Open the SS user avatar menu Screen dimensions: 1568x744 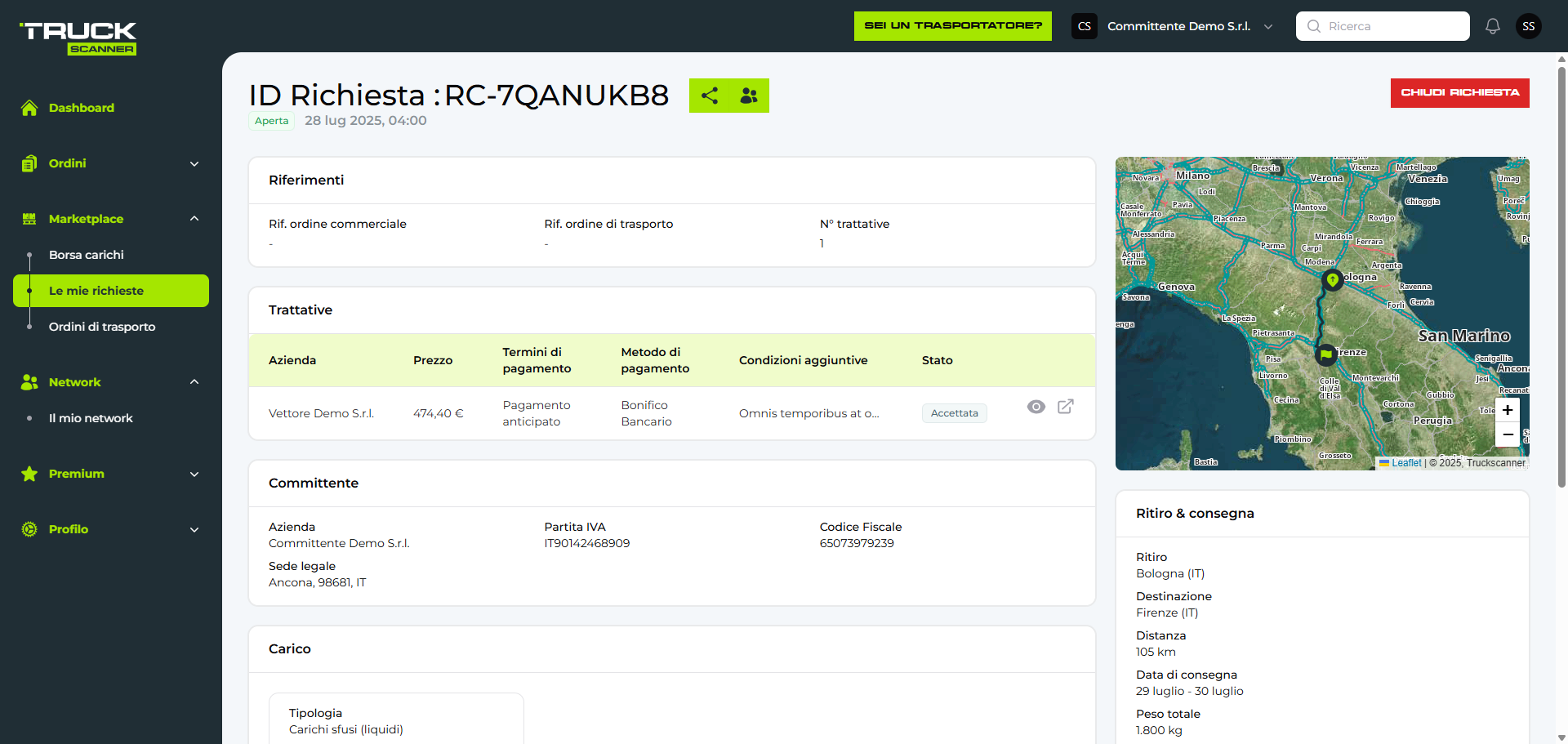click(x=1529, y=26)
